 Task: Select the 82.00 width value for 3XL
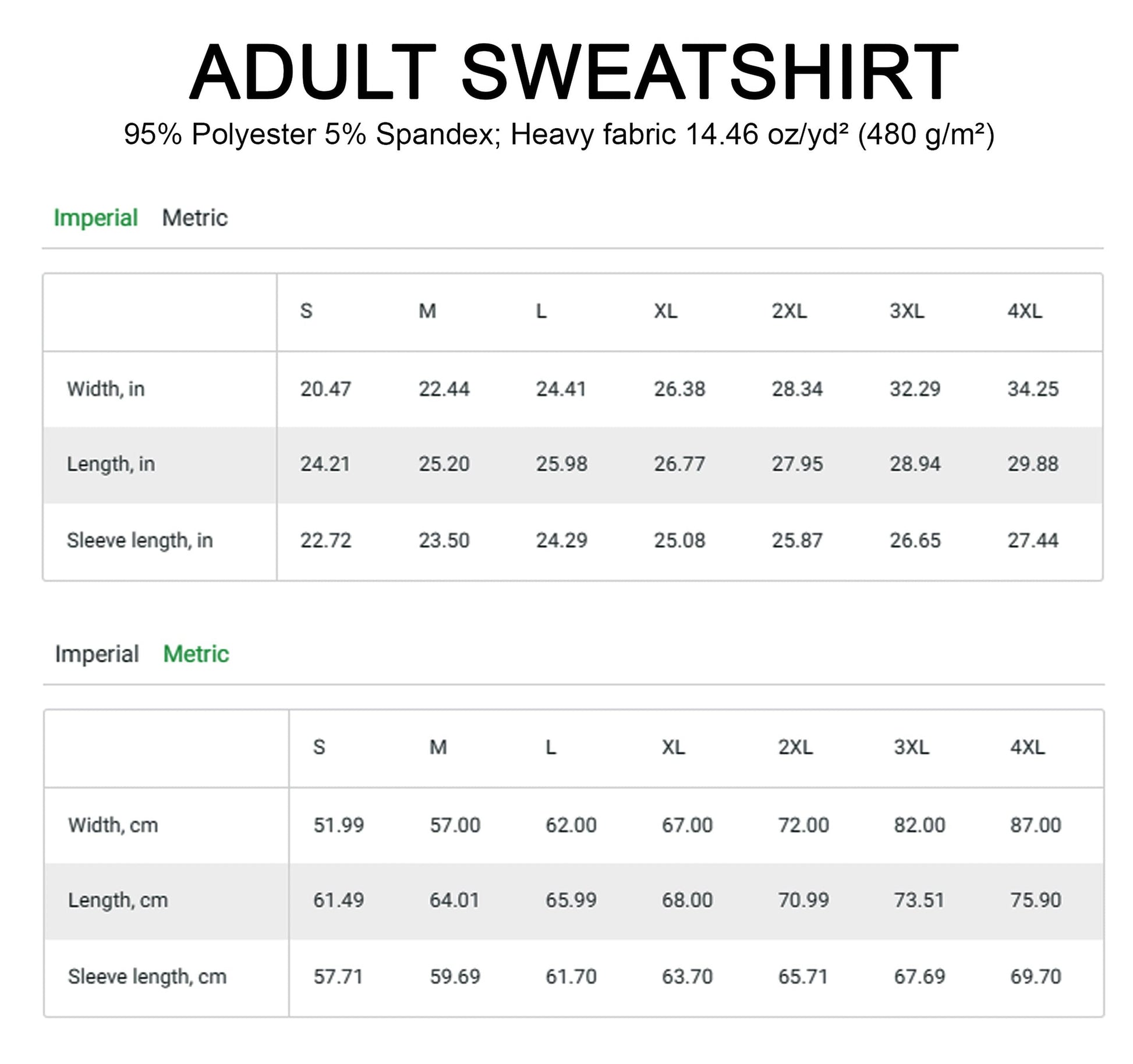919,825
